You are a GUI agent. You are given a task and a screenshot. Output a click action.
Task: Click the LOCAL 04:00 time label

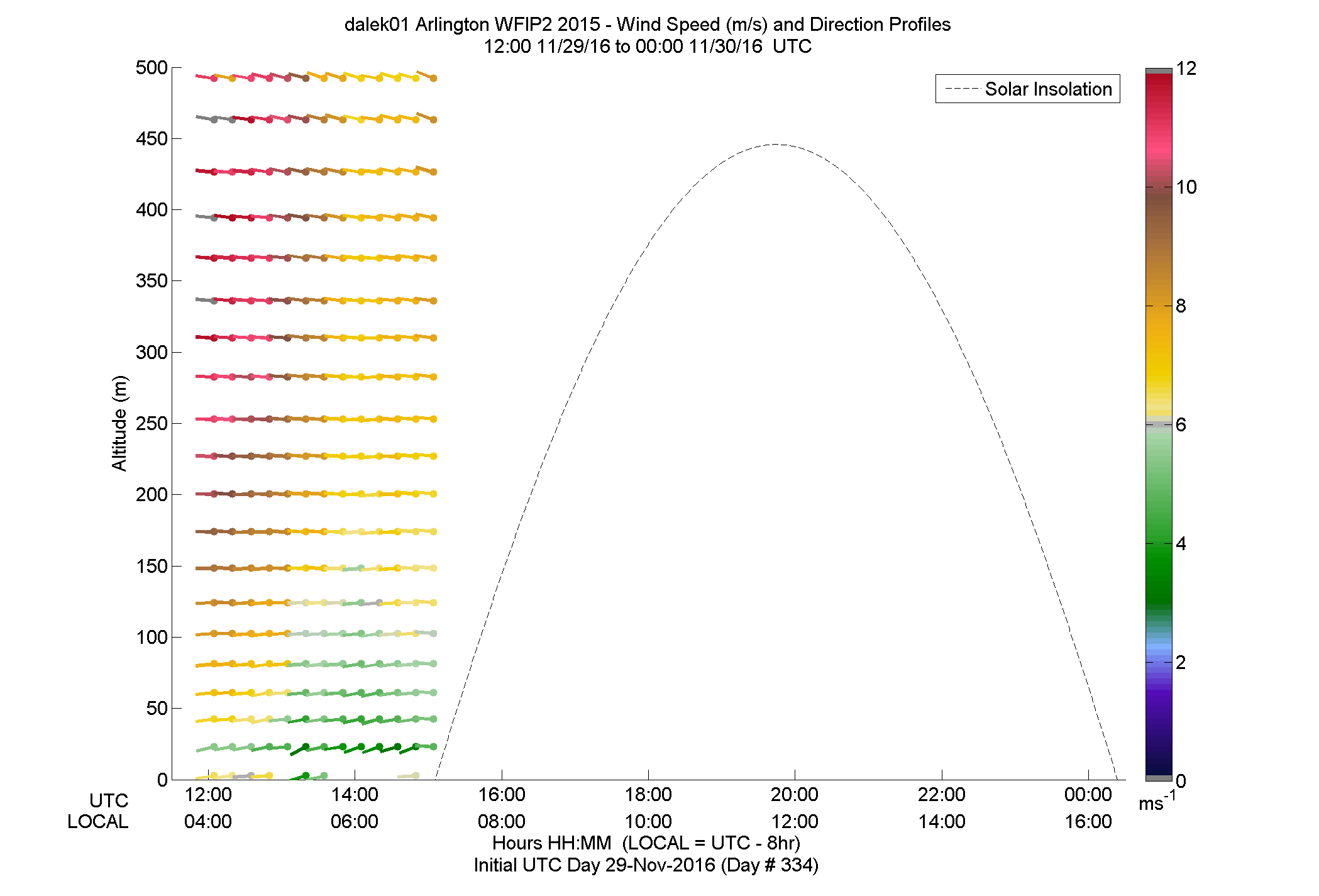click(x=208, y=822)
